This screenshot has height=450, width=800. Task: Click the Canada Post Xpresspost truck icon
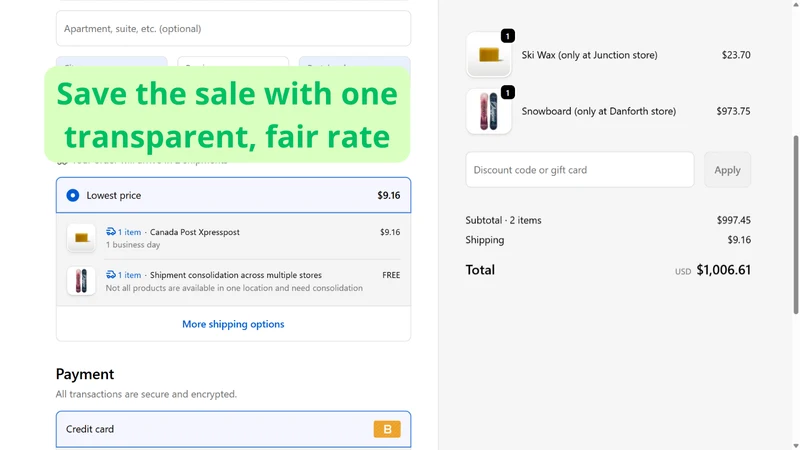pyautogui.click(x=111, y=232)
